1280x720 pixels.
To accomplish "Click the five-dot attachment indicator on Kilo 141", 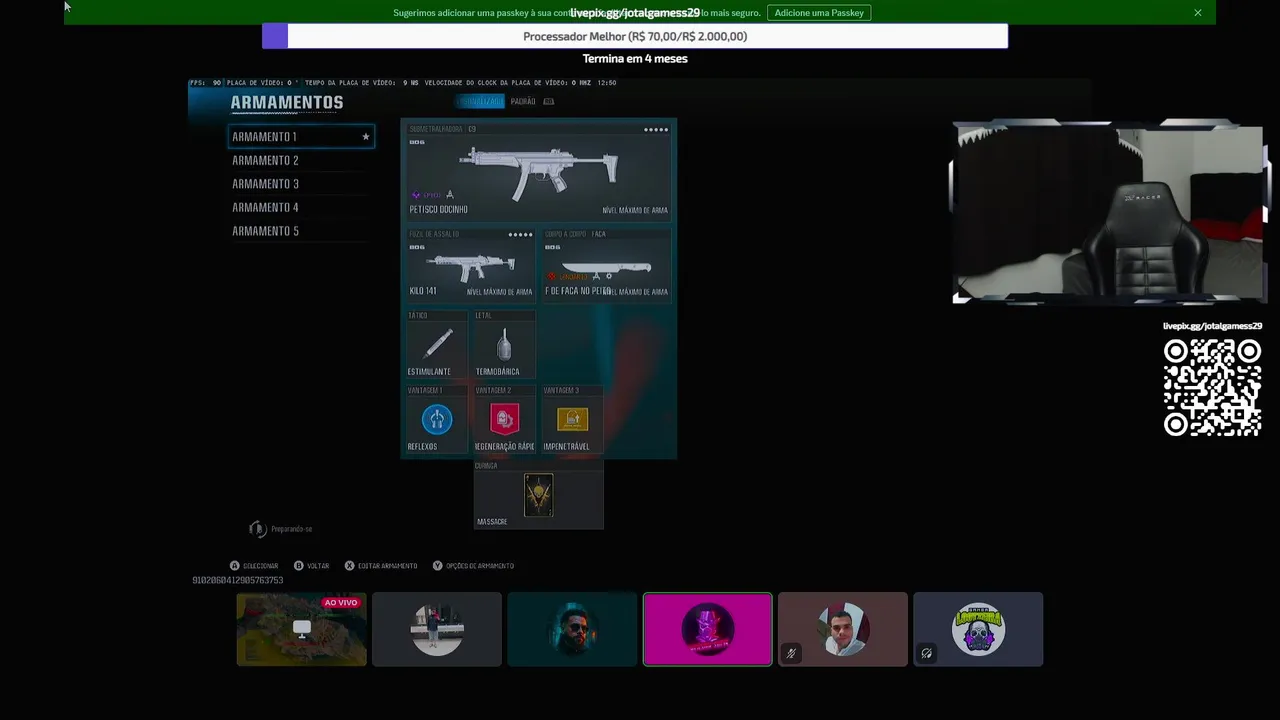I will point(520,235).
